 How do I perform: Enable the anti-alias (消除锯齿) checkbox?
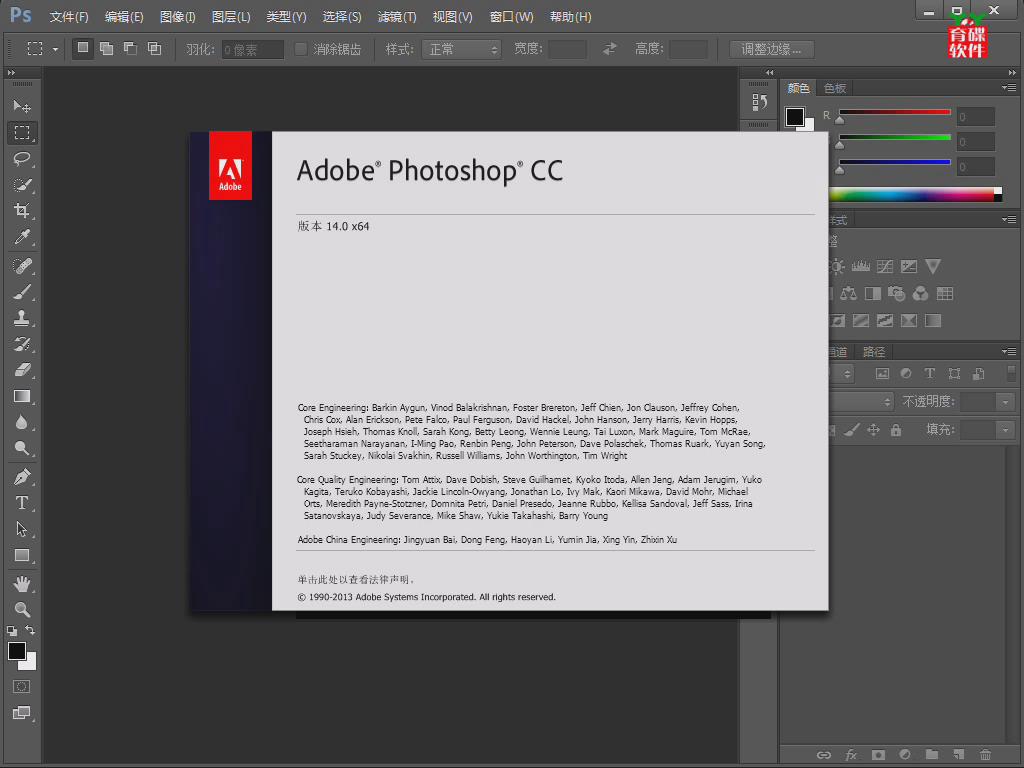point(301,49)
